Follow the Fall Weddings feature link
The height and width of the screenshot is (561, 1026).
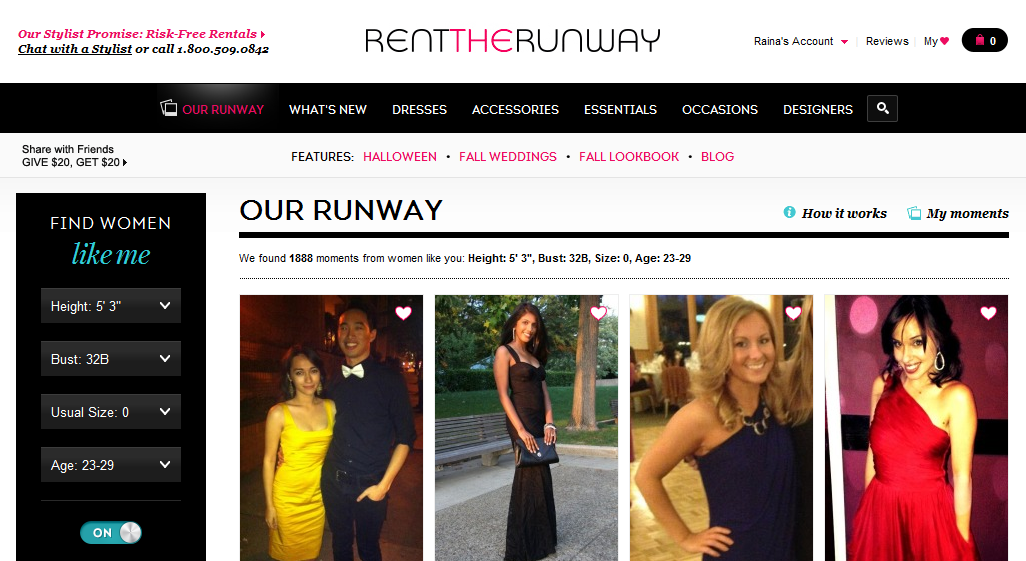click(x=508, y=156)
